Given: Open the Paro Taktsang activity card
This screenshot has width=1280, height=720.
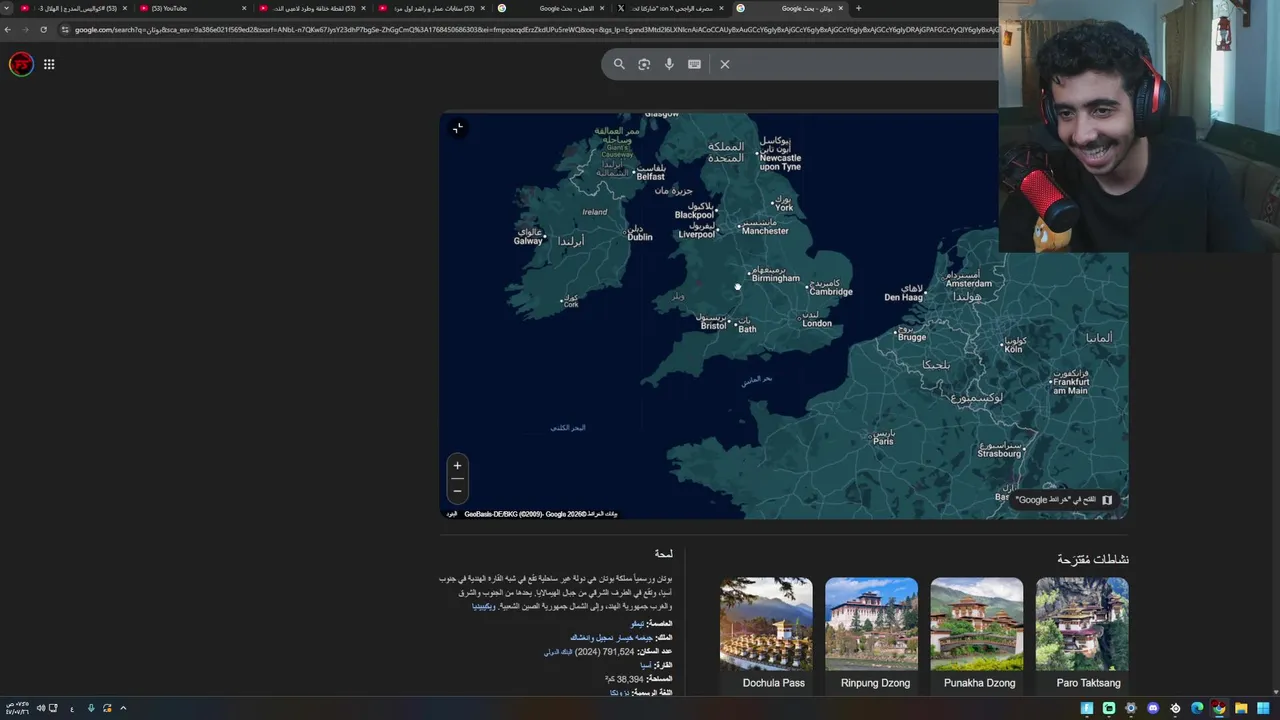Looking at the screenshot, I should pyautogui.click(x=1082, y=634).
